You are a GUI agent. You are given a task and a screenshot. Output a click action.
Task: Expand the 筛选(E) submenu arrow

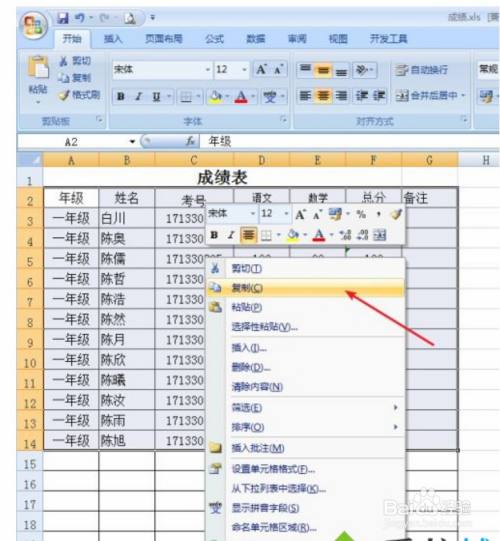[396, 407]
